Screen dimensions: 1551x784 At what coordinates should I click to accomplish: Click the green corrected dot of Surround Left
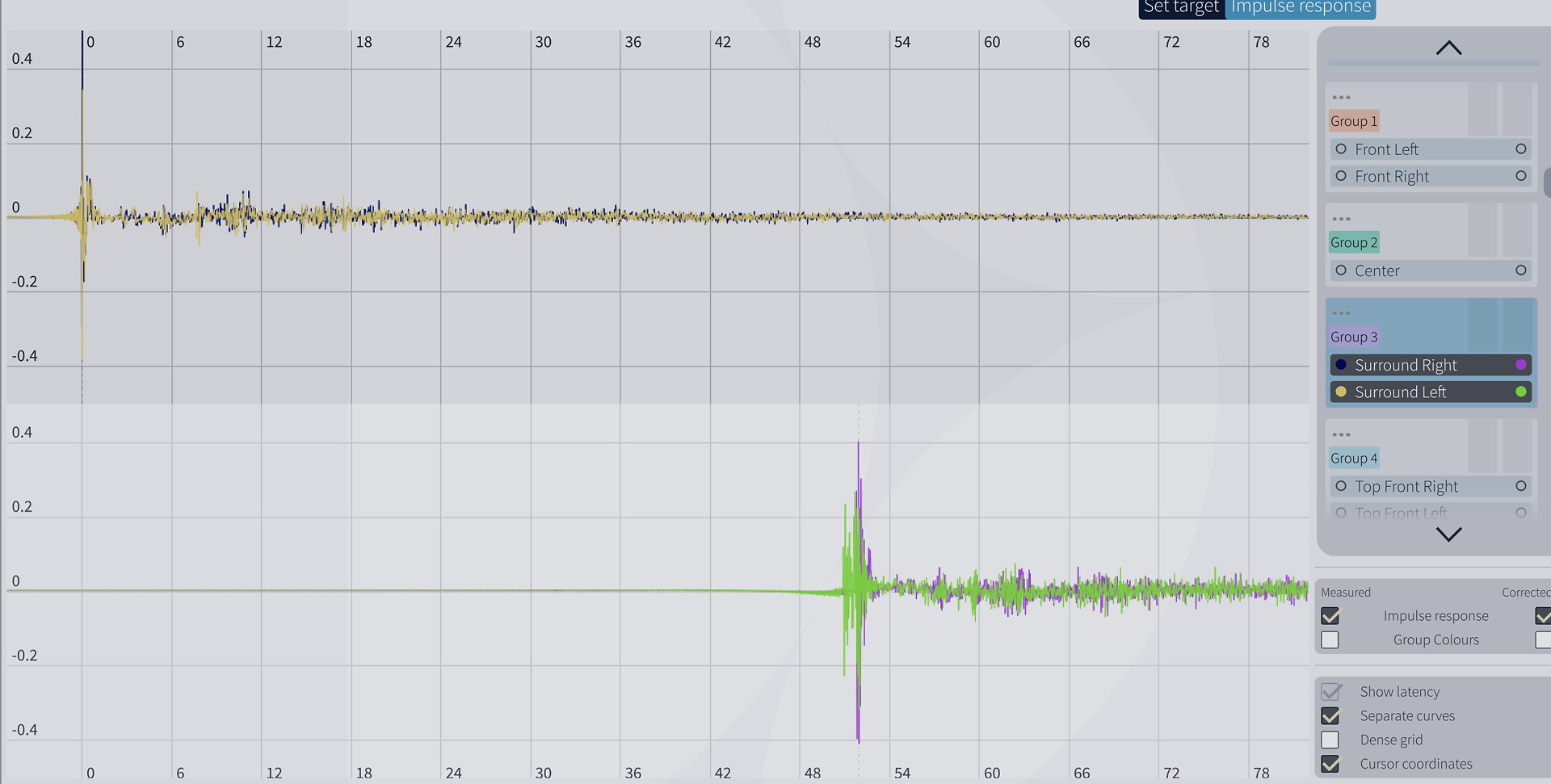click(1521, 392)
